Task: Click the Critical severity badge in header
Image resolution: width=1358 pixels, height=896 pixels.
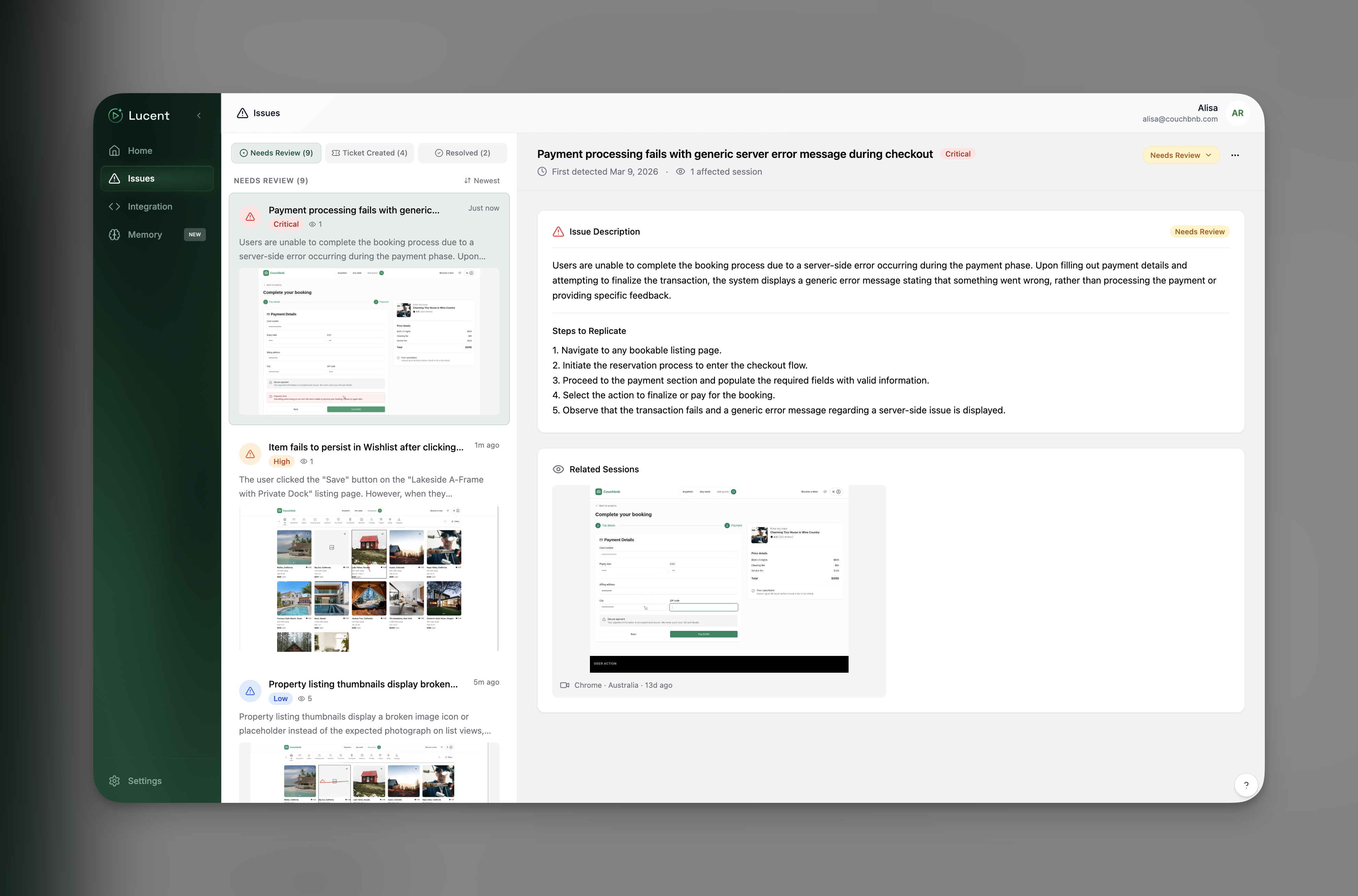Action: (x=957, y=154)
